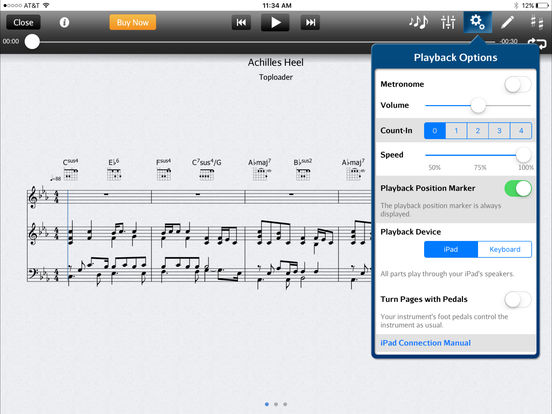The width and height of the screenshot is (552, 414).
Task: Skip to previous section with rewind button
Action: pos(241,23)
